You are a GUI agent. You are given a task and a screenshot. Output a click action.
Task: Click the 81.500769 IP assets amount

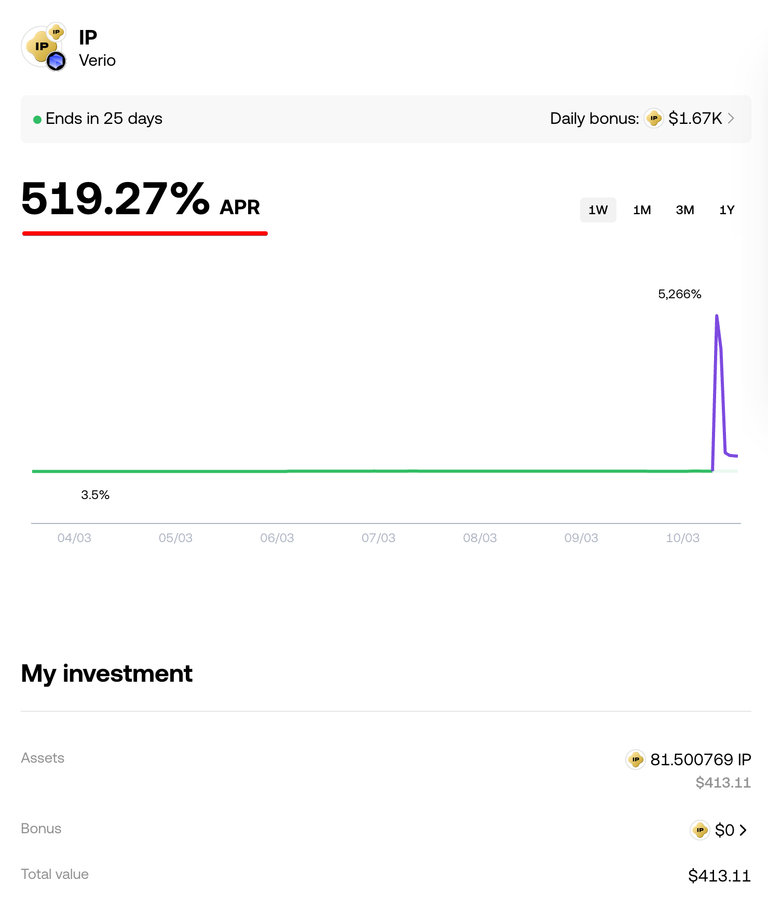click(x=700, y=760)
